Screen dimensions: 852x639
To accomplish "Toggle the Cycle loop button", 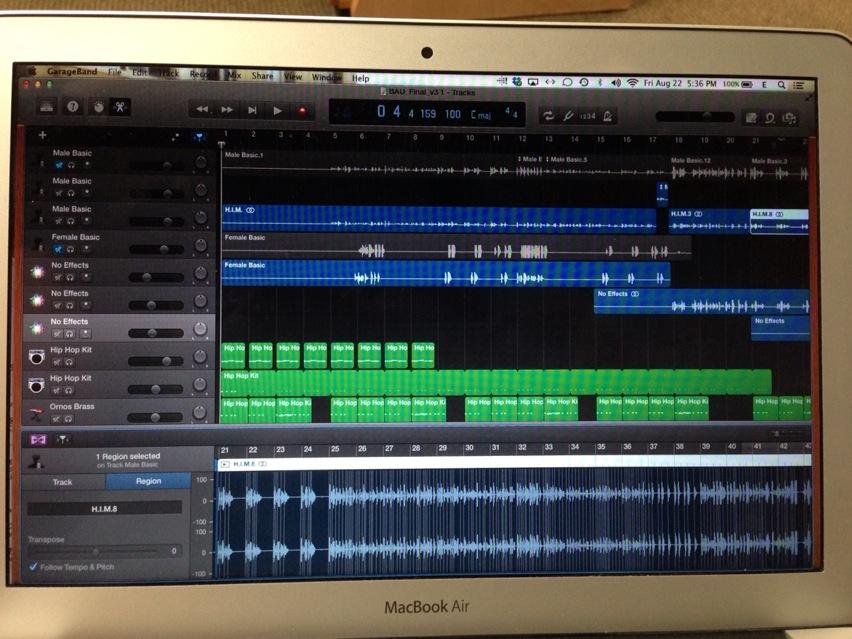I will [x=548, y=115].
